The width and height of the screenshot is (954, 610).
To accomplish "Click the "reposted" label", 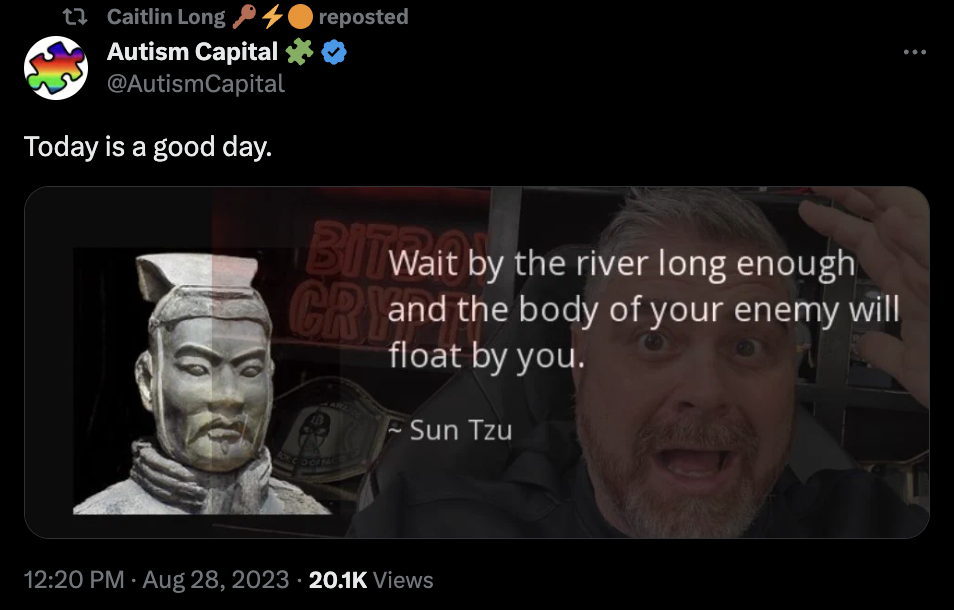I will coord(364,17).
